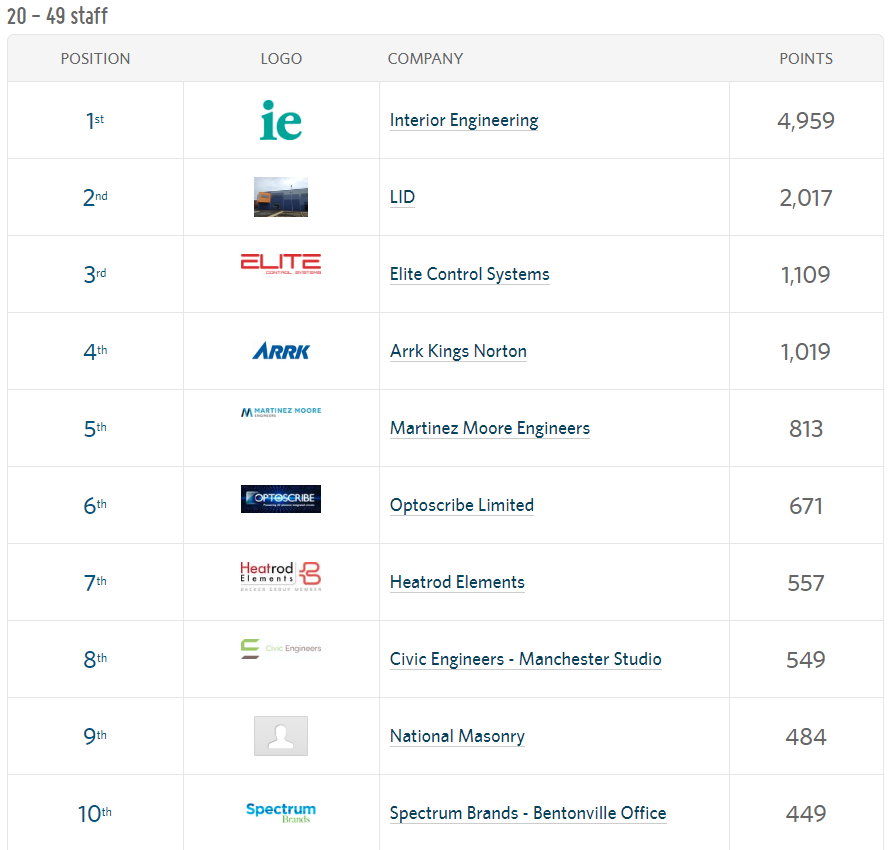
Task: Click the 449 points value
Action: pos(806,814)
